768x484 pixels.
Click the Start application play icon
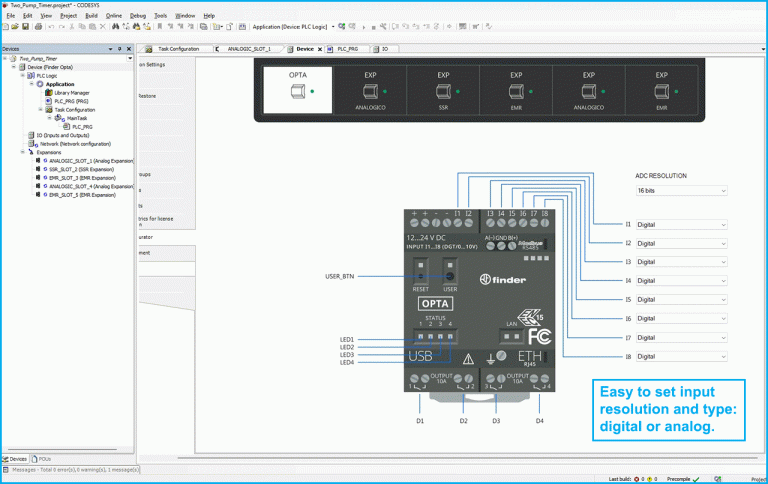[x=363, y=27]
